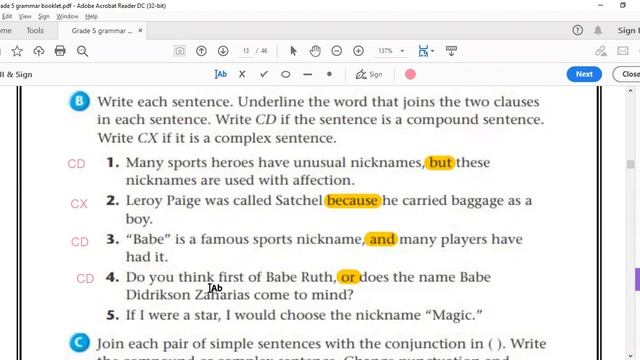Open the View menu
The height and width of the screenshot is (360, 640).
tap(25, 17)
